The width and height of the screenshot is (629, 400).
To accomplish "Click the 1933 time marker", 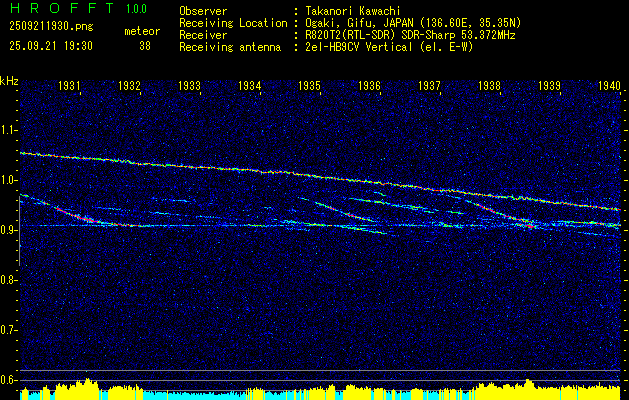I will (x=190, y=85).
